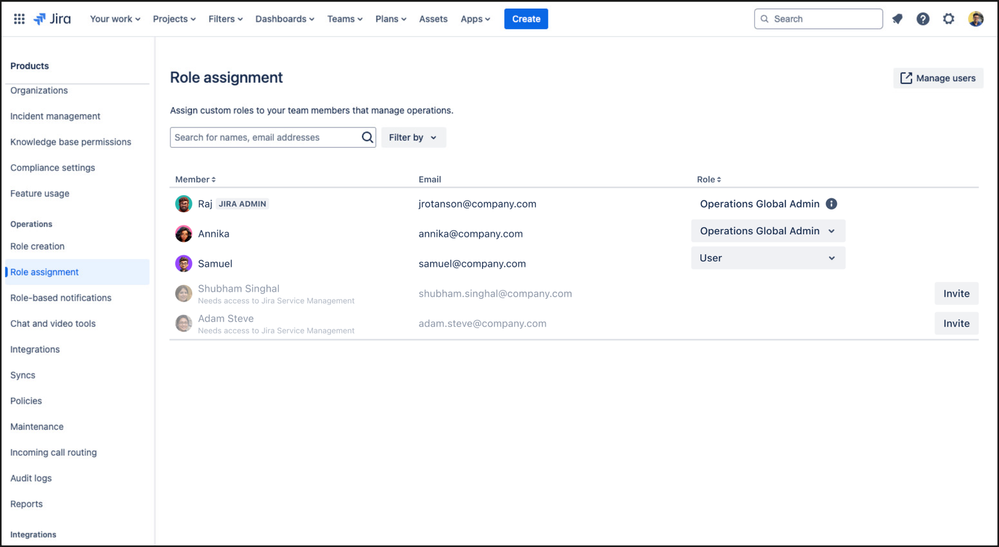
Task: Open Syncs settings
Action: tap(23, 375)
